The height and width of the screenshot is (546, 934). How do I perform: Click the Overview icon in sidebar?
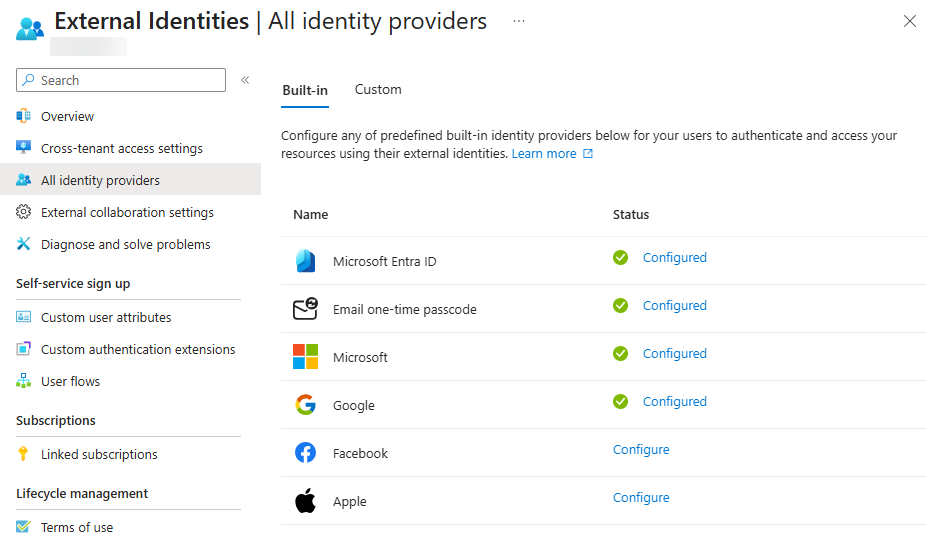coord(23,116)
